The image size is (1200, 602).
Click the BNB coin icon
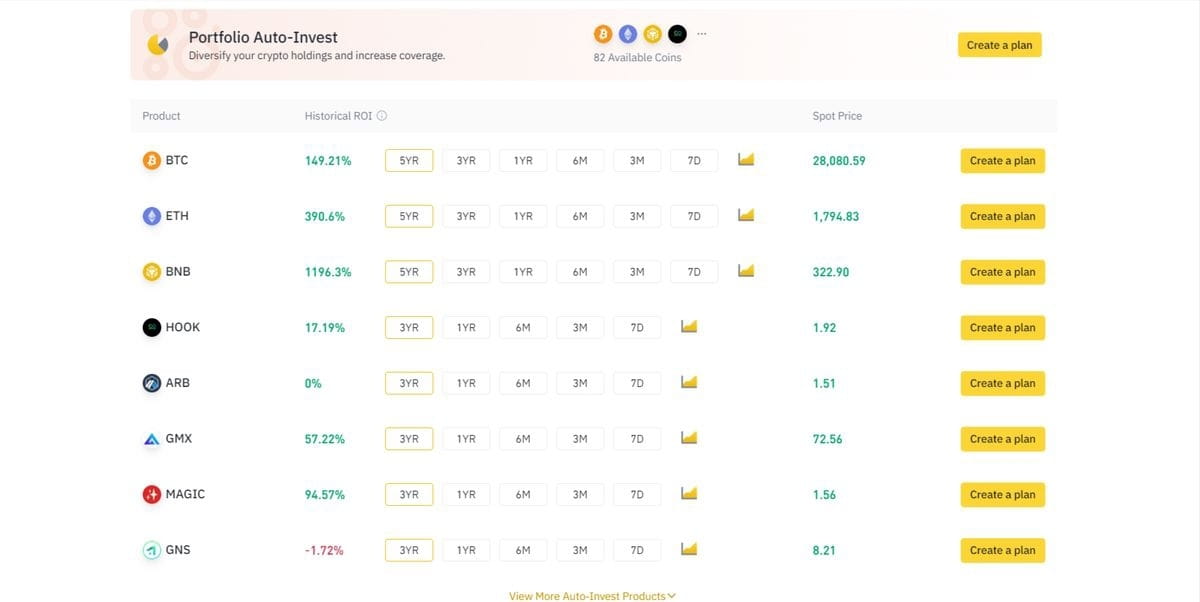click(x=152, y=272)
